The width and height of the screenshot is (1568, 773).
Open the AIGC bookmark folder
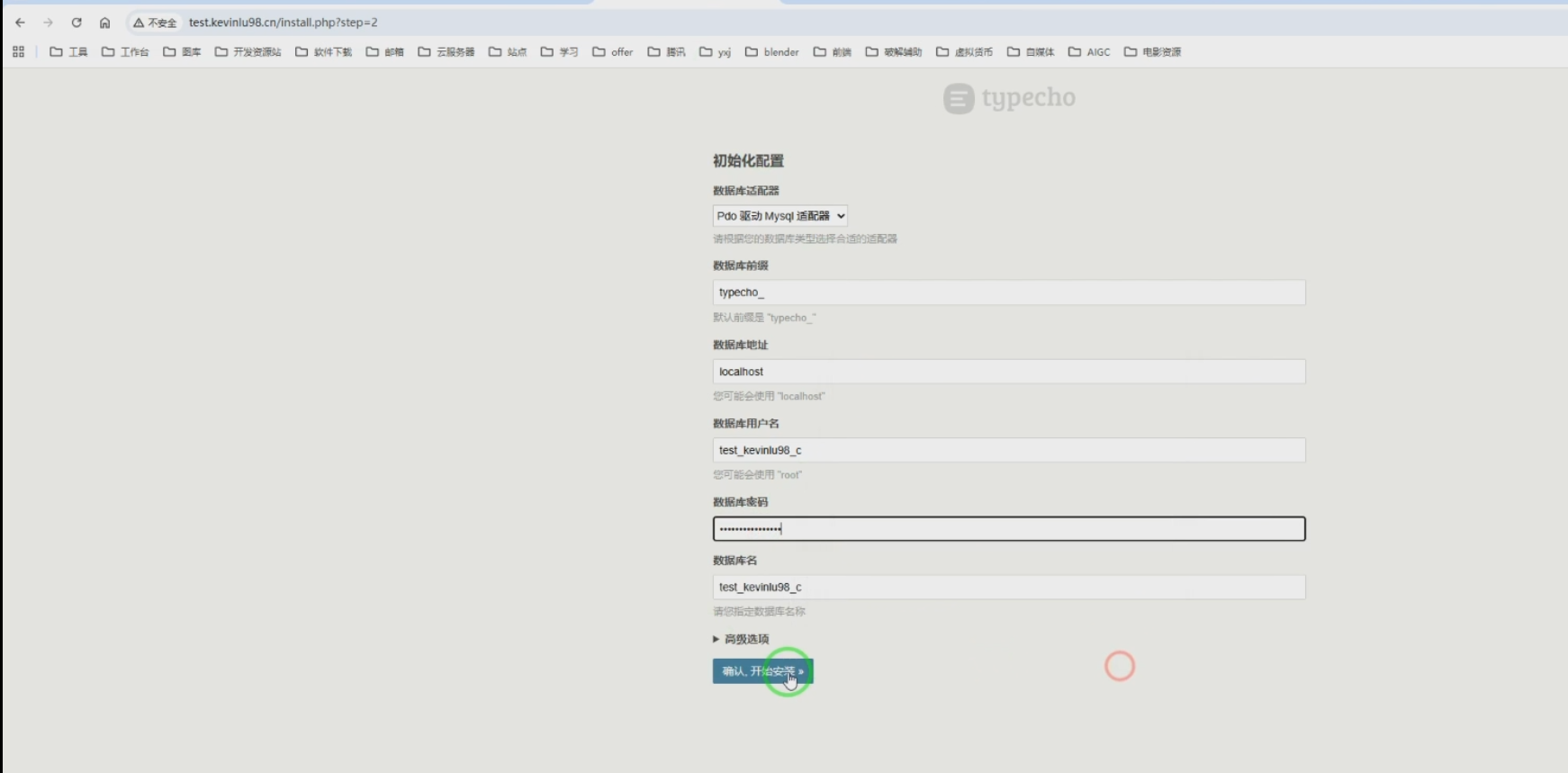click(x=1089, y=52)
